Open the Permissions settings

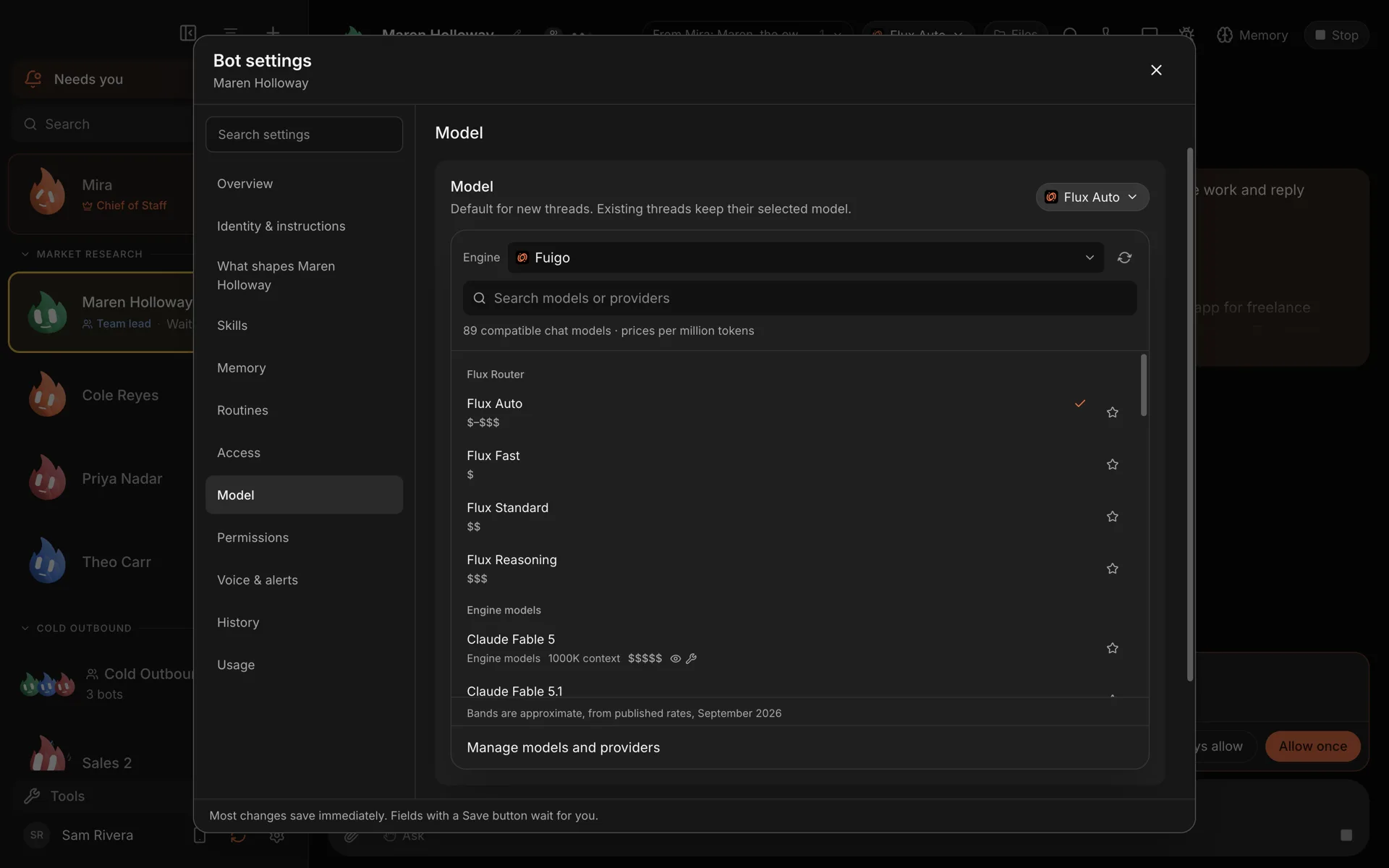click(x=304, y=537)
